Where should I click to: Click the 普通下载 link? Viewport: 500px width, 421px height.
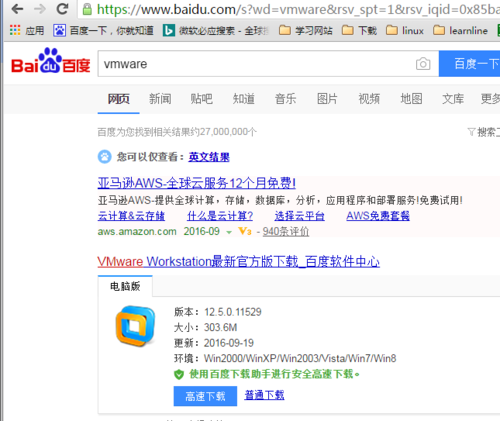click(x=264, y=395)
